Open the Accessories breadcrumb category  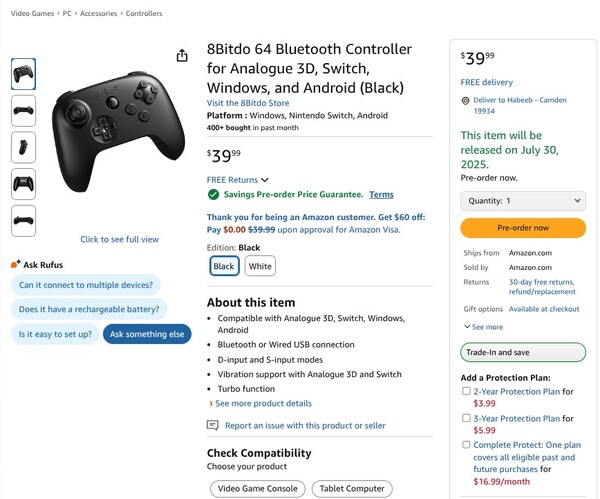click(100, 14)
